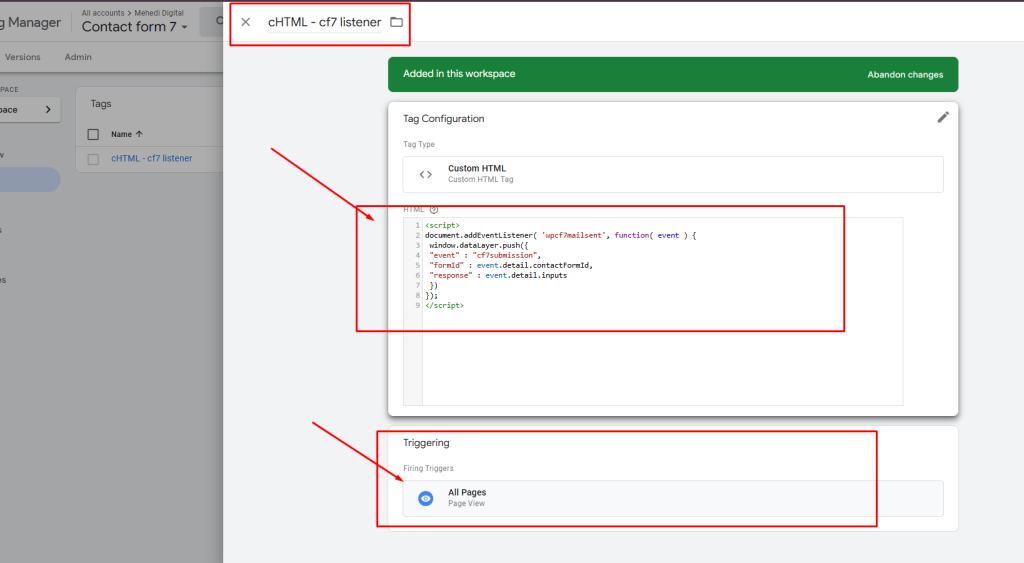Viewport: 1024px width, 563px height.
Task: Click code line with event.detail.inputs
Action: point(498,276)
